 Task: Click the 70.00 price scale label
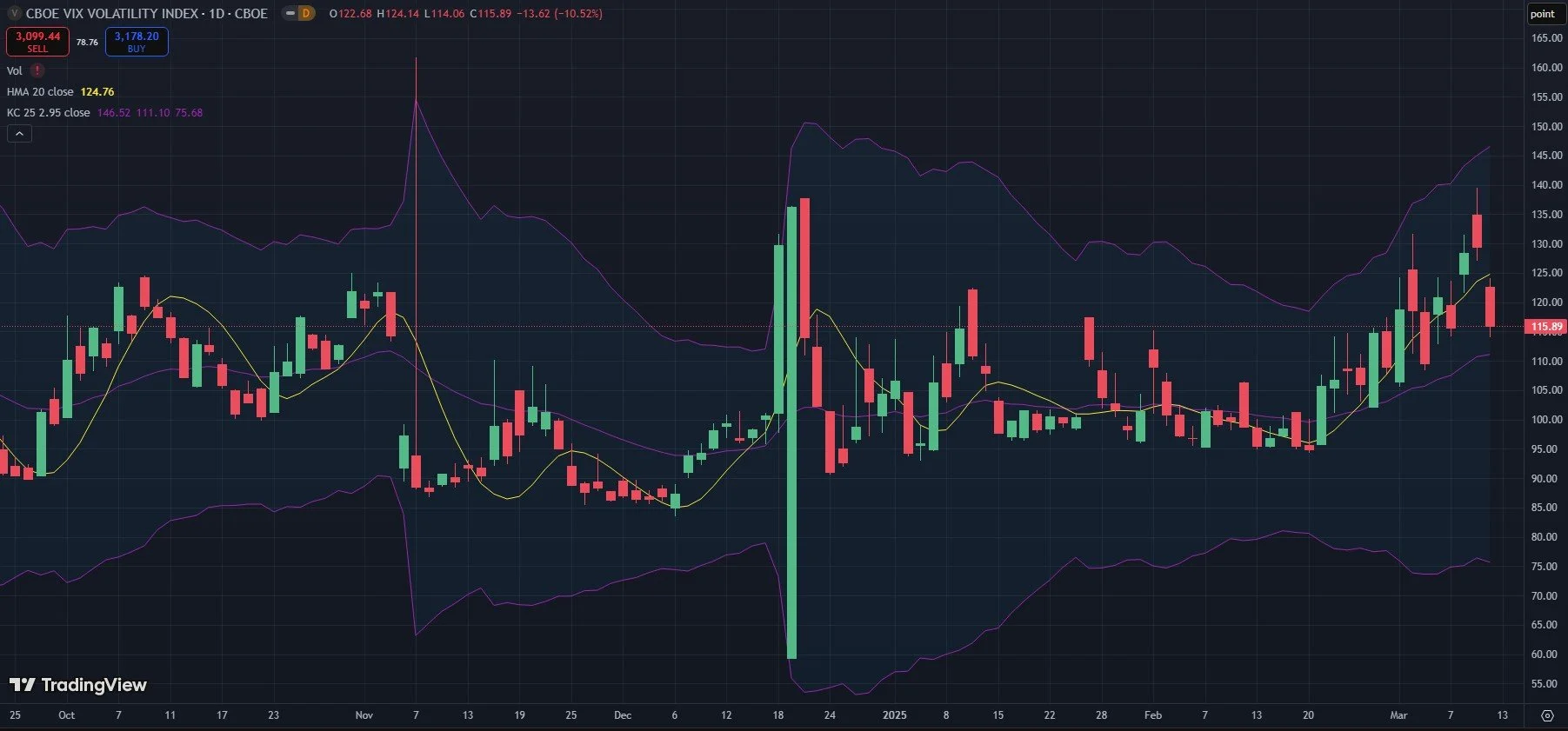click(x=1546, y=595)
